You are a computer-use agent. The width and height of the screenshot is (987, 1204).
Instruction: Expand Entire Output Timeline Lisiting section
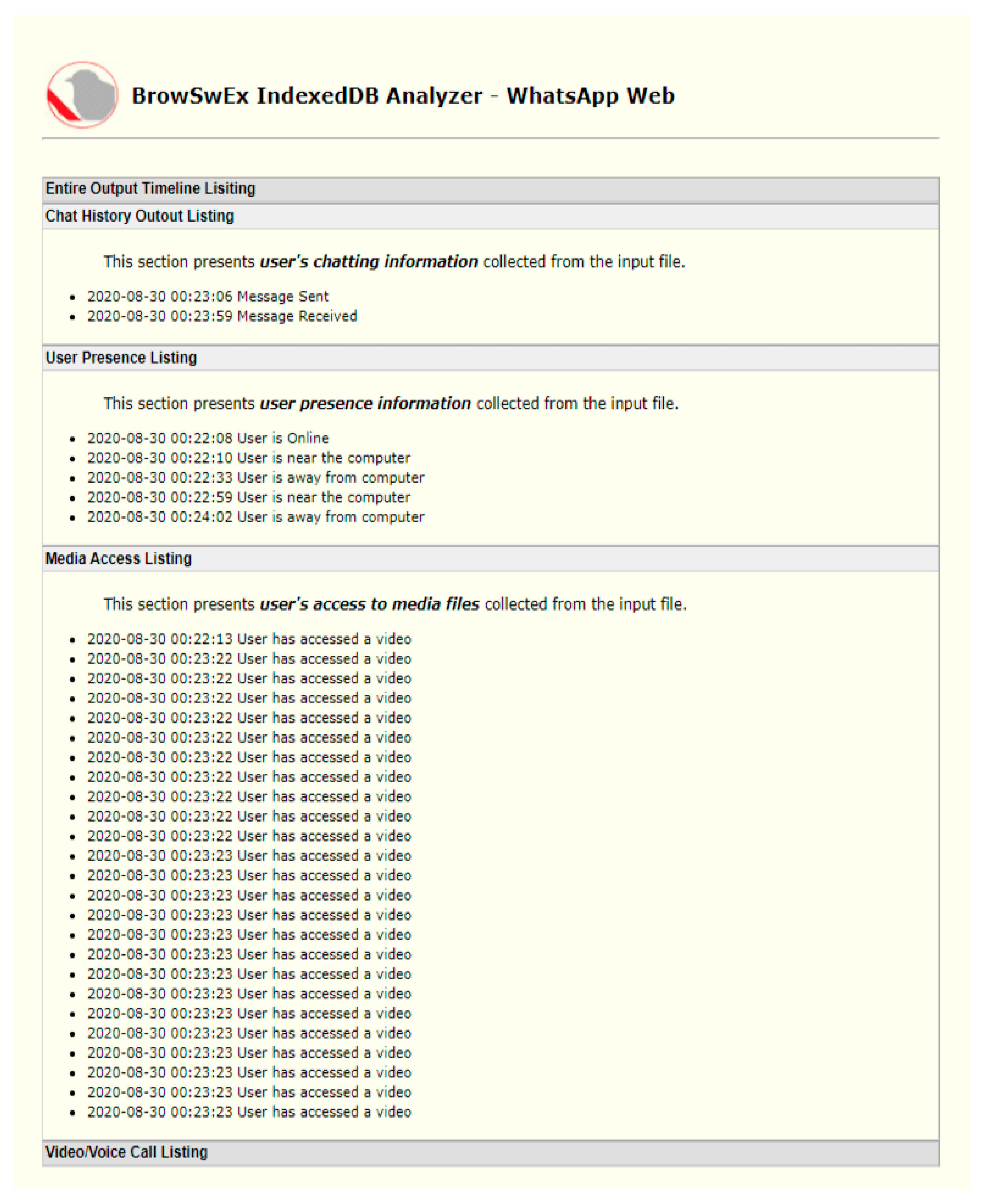click(150, 189)
